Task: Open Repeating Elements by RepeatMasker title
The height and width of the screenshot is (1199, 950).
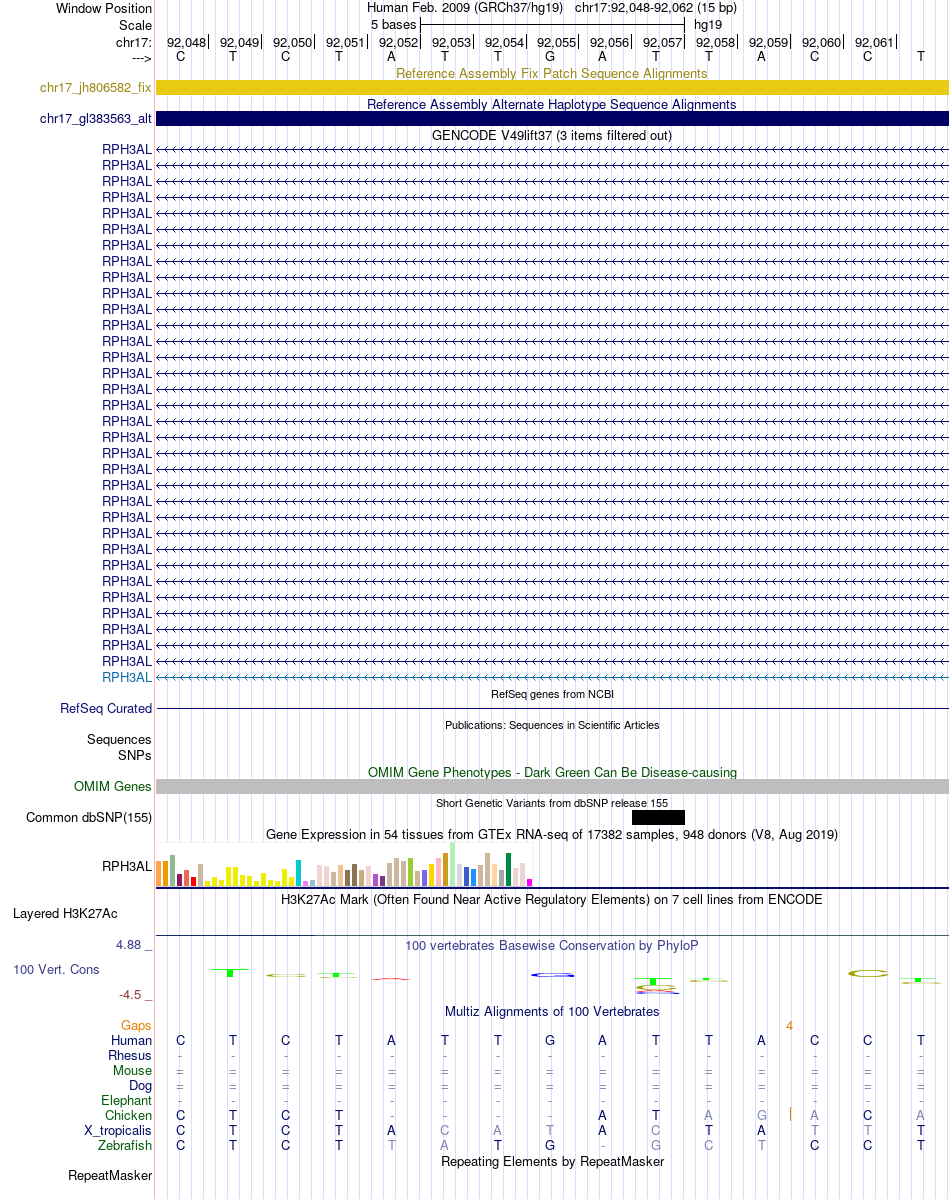Action: (552, 1161)
